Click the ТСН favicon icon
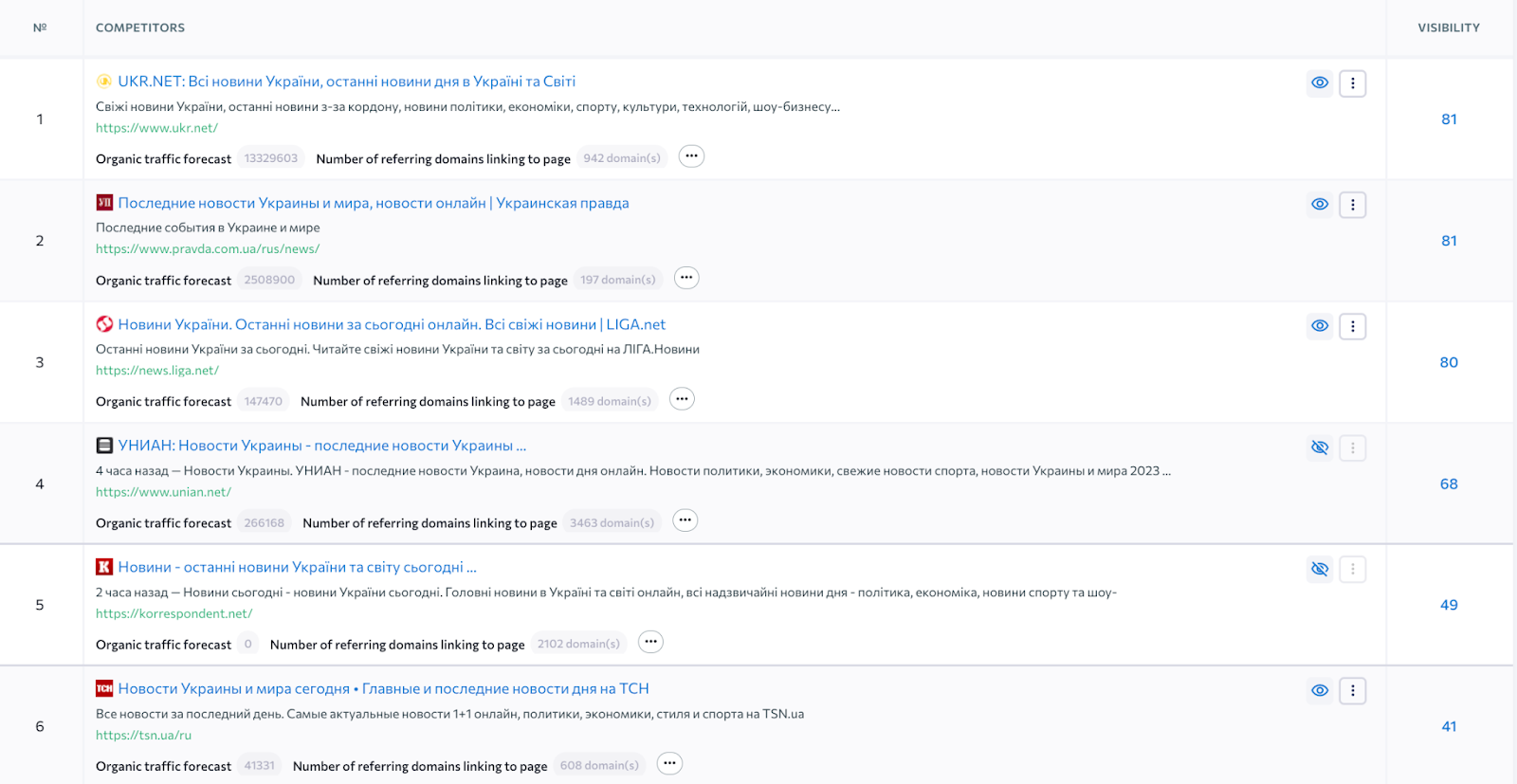The width and height of the screenshot is (1517, 784). point(104,689)
